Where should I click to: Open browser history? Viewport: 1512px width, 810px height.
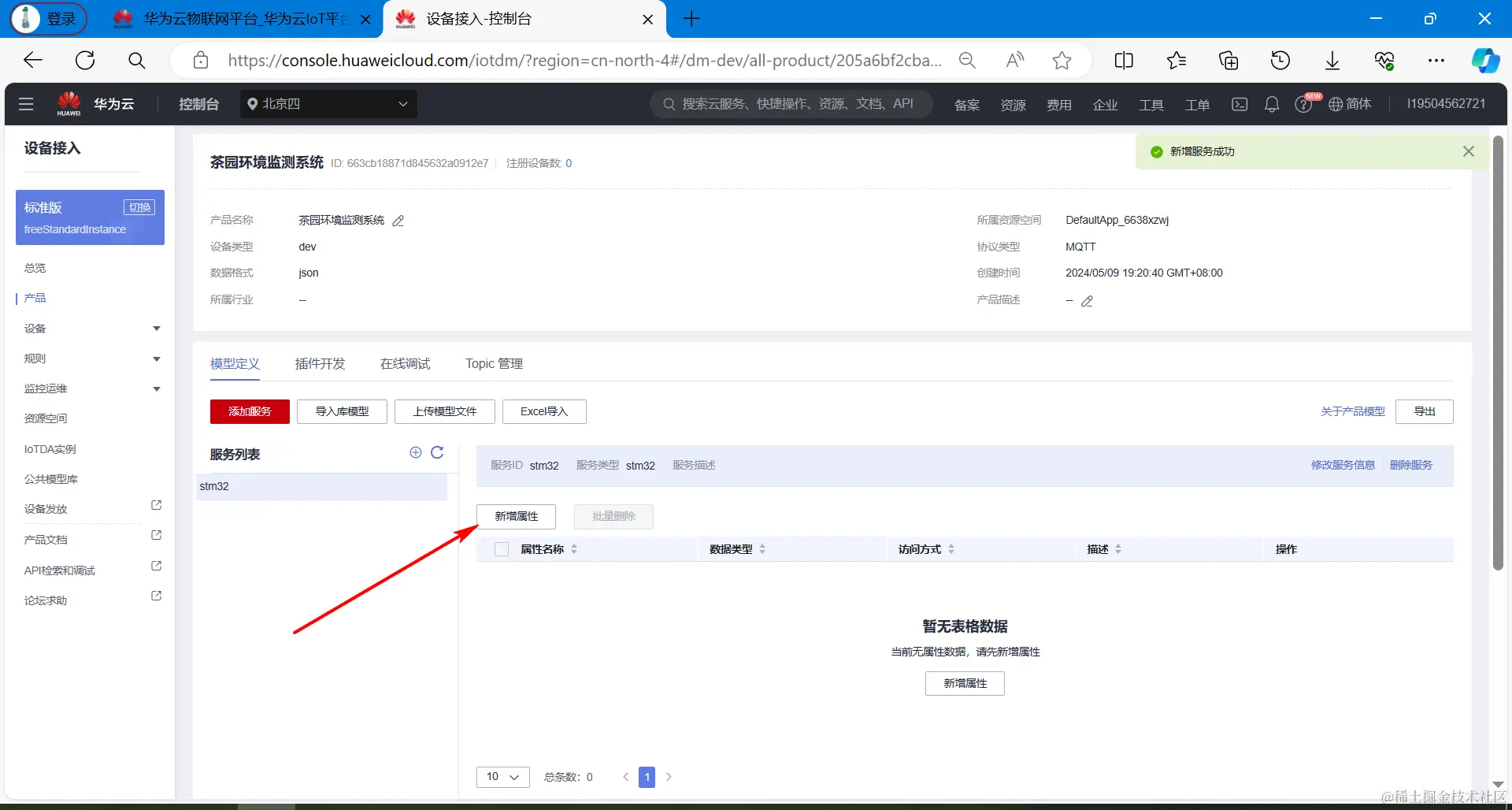point(1280,60)
